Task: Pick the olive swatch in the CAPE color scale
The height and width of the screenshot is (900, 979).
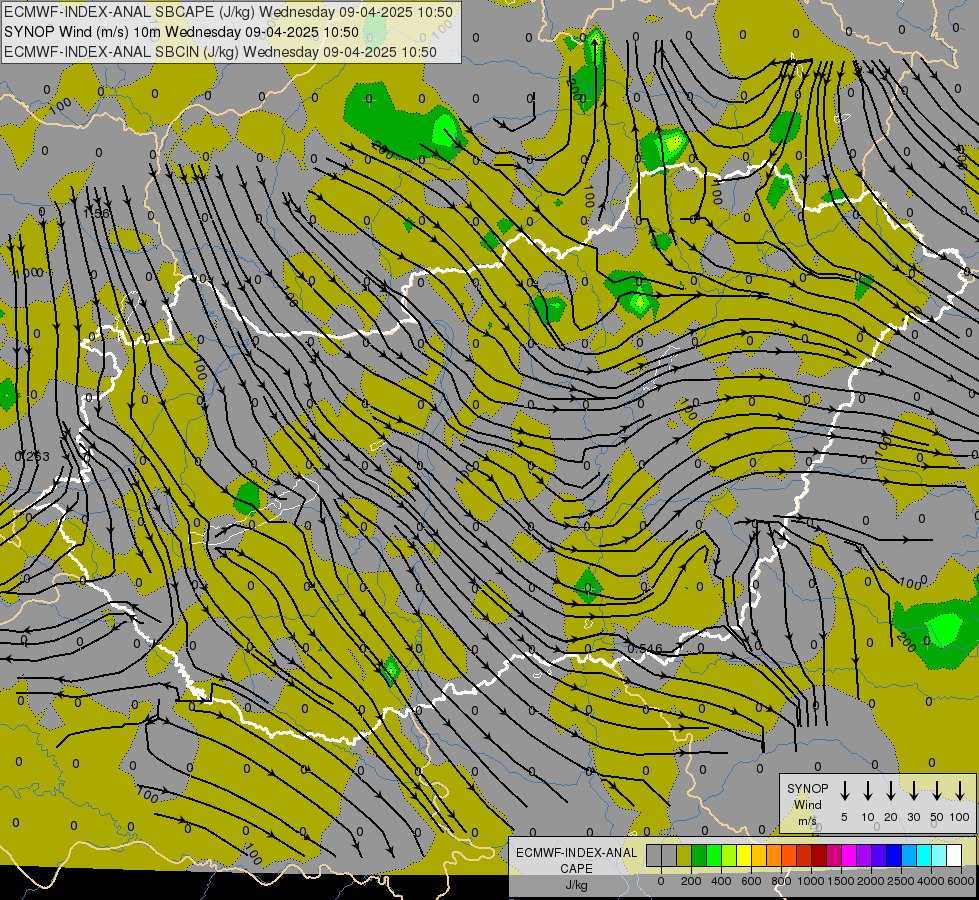Action: [684, 855]
